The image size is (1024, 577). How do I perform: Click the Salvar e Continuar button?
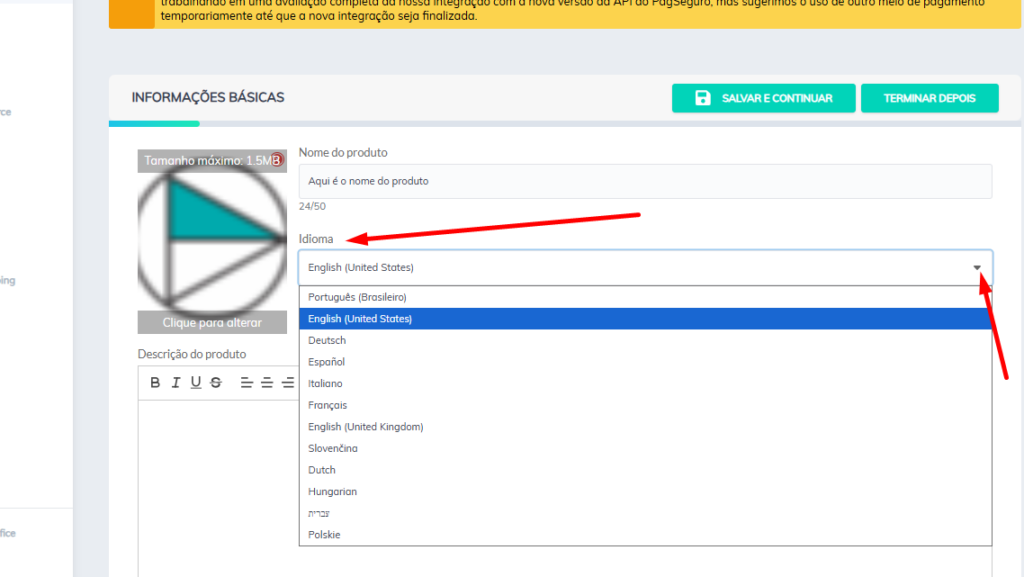pyautogui.click(x=764, y=98)
